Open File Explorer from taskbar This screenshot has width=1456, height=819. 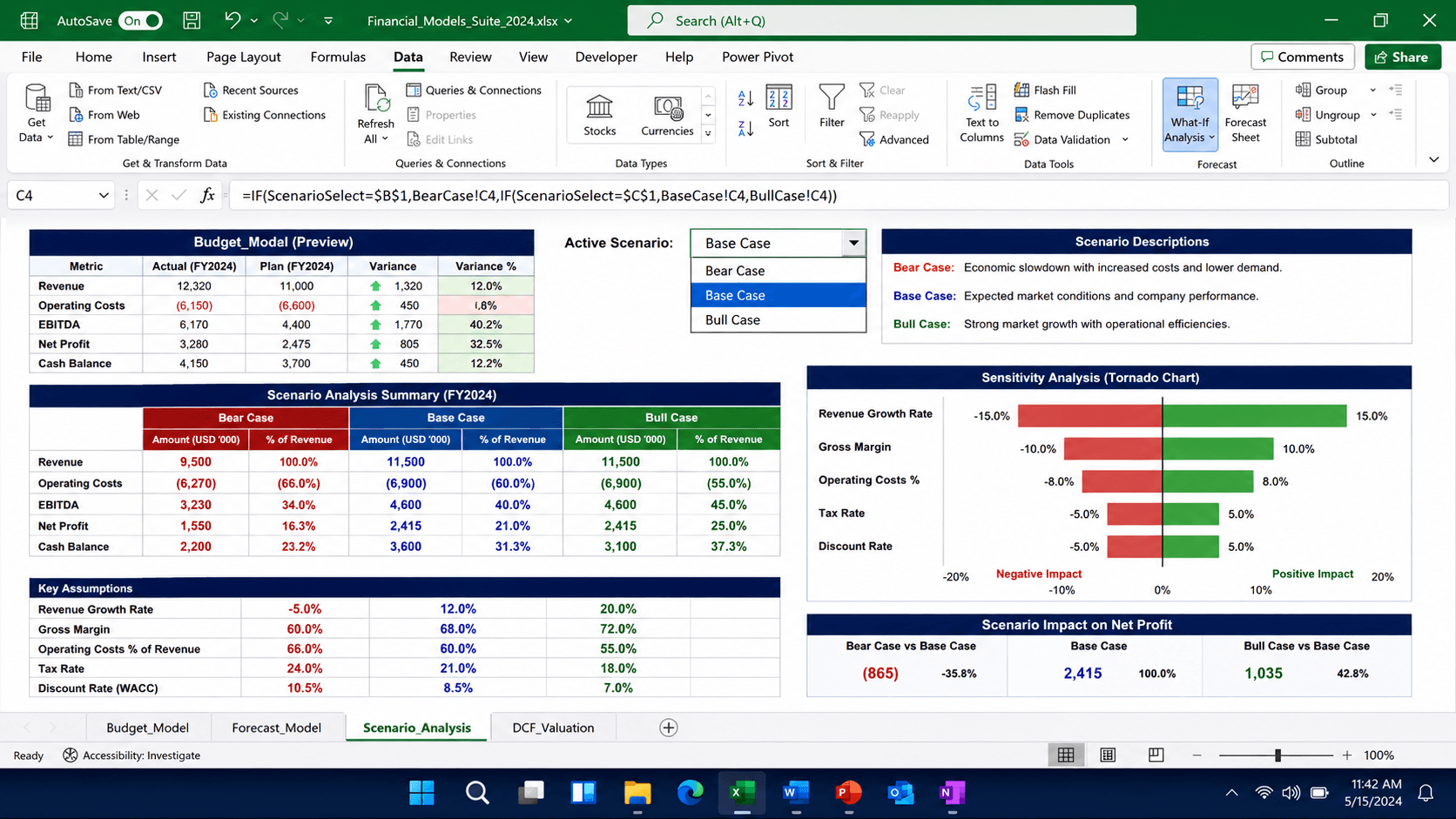pyautogui.click(x=637, y=792)
